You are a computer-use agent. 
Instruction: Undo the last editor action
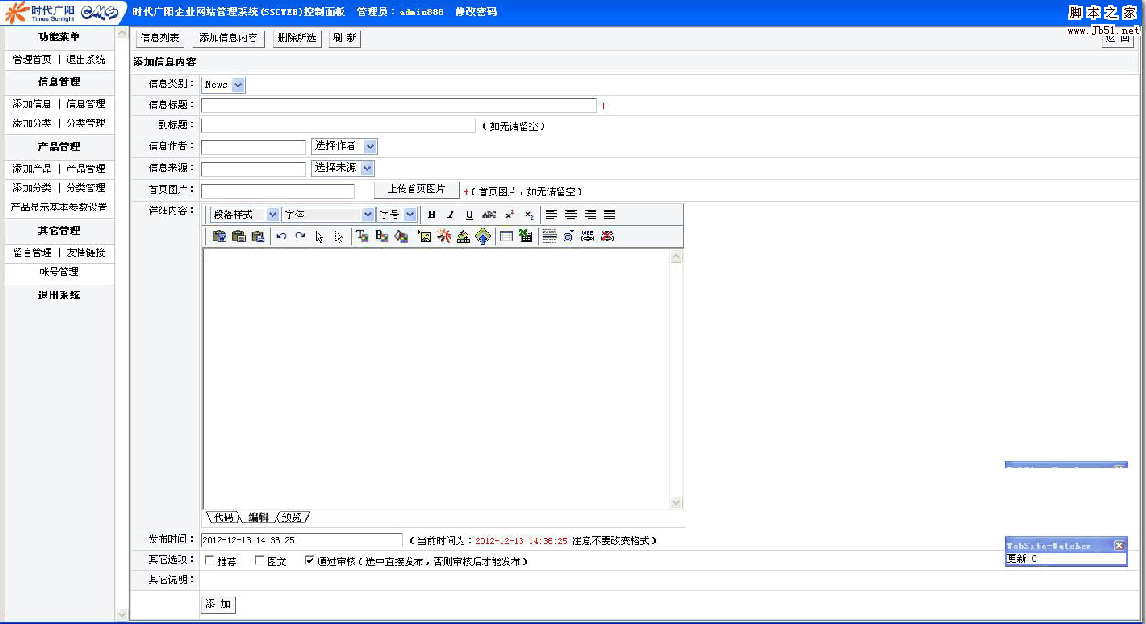tap(281, 236)
